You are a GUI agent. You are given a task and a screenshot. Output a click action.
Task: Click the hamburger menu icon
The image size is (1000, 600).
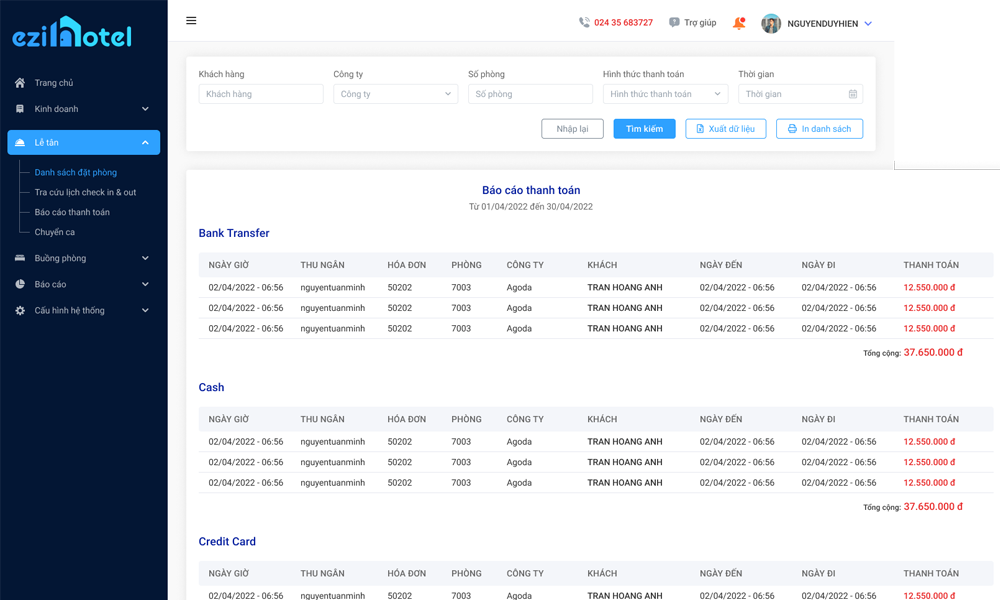click(x=191, y=21)
